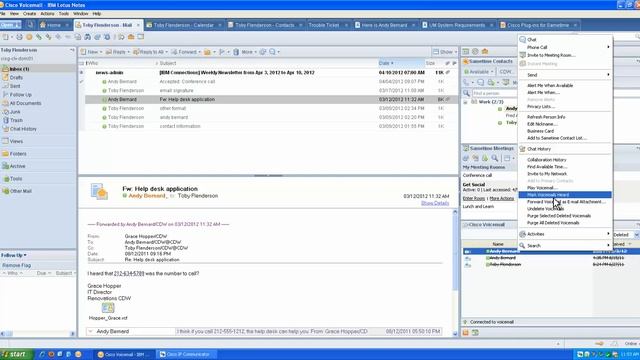Click the Chat History icon in sidebar
This screenshot has width=640, height=360.
(x=5, y=129)
